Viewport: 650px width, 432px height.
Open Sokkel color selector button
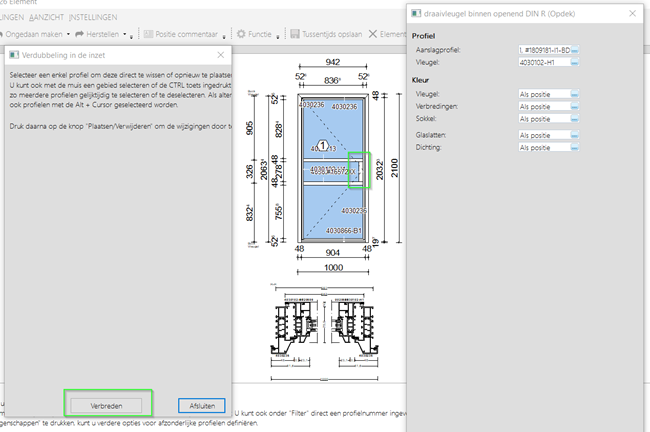pos(575,119)
